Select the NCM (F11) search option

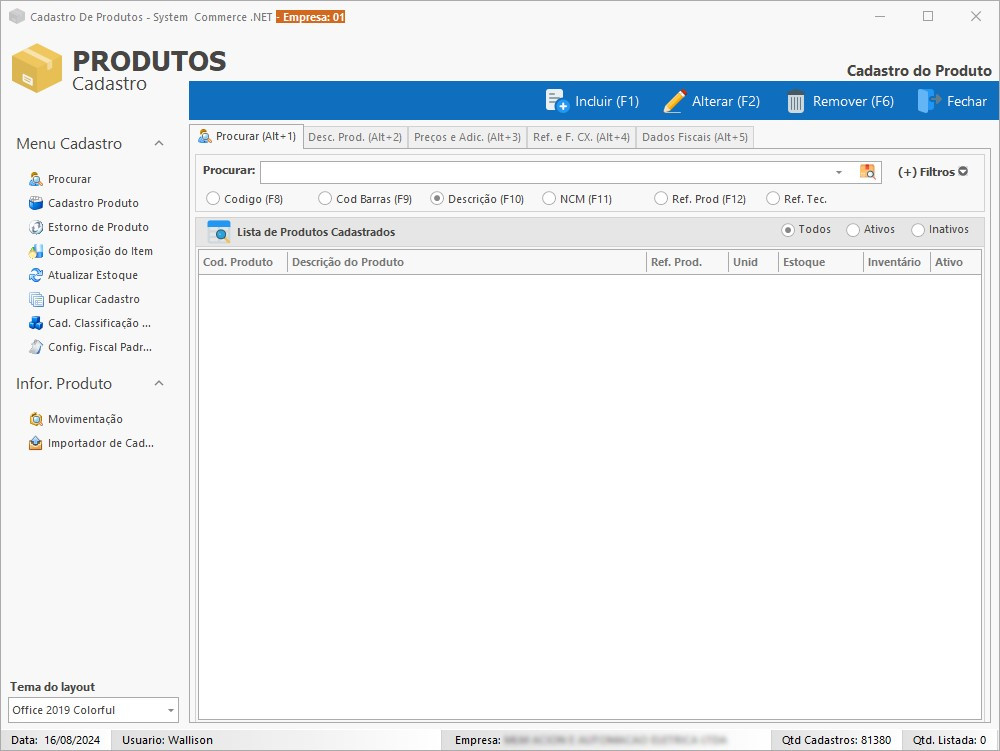coord(549,199)
